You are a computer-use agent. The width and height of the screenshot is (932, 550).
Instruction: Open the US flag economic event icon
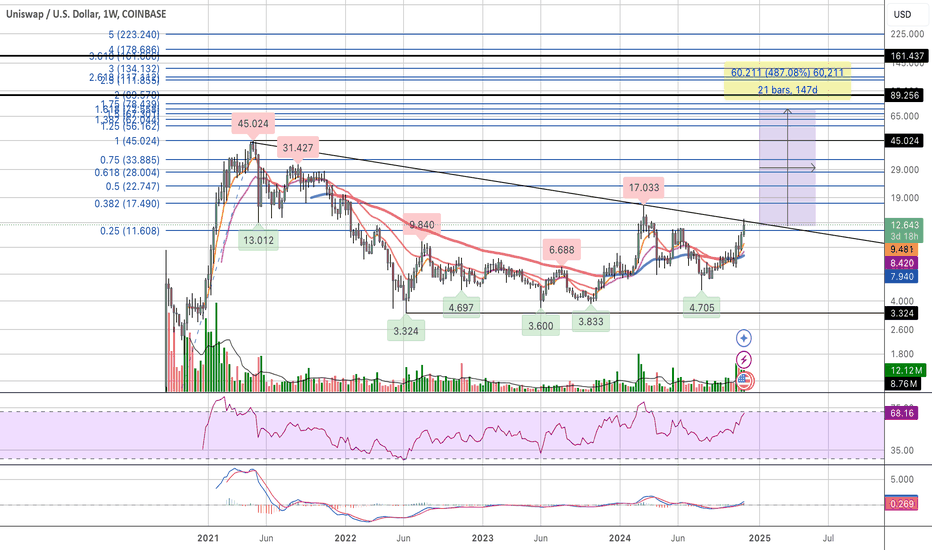click(x=745, y=381)
